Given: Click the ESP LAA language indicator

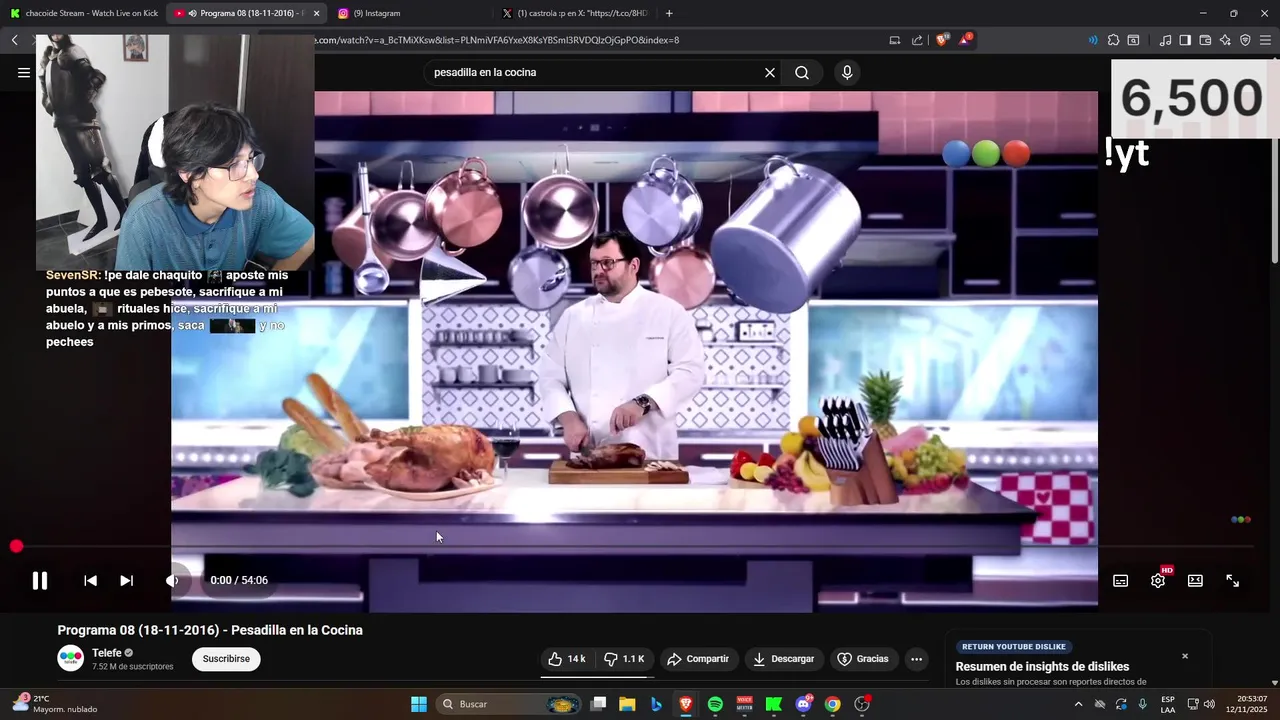Looking at the screenshot, I should (x=1168, y=704).
